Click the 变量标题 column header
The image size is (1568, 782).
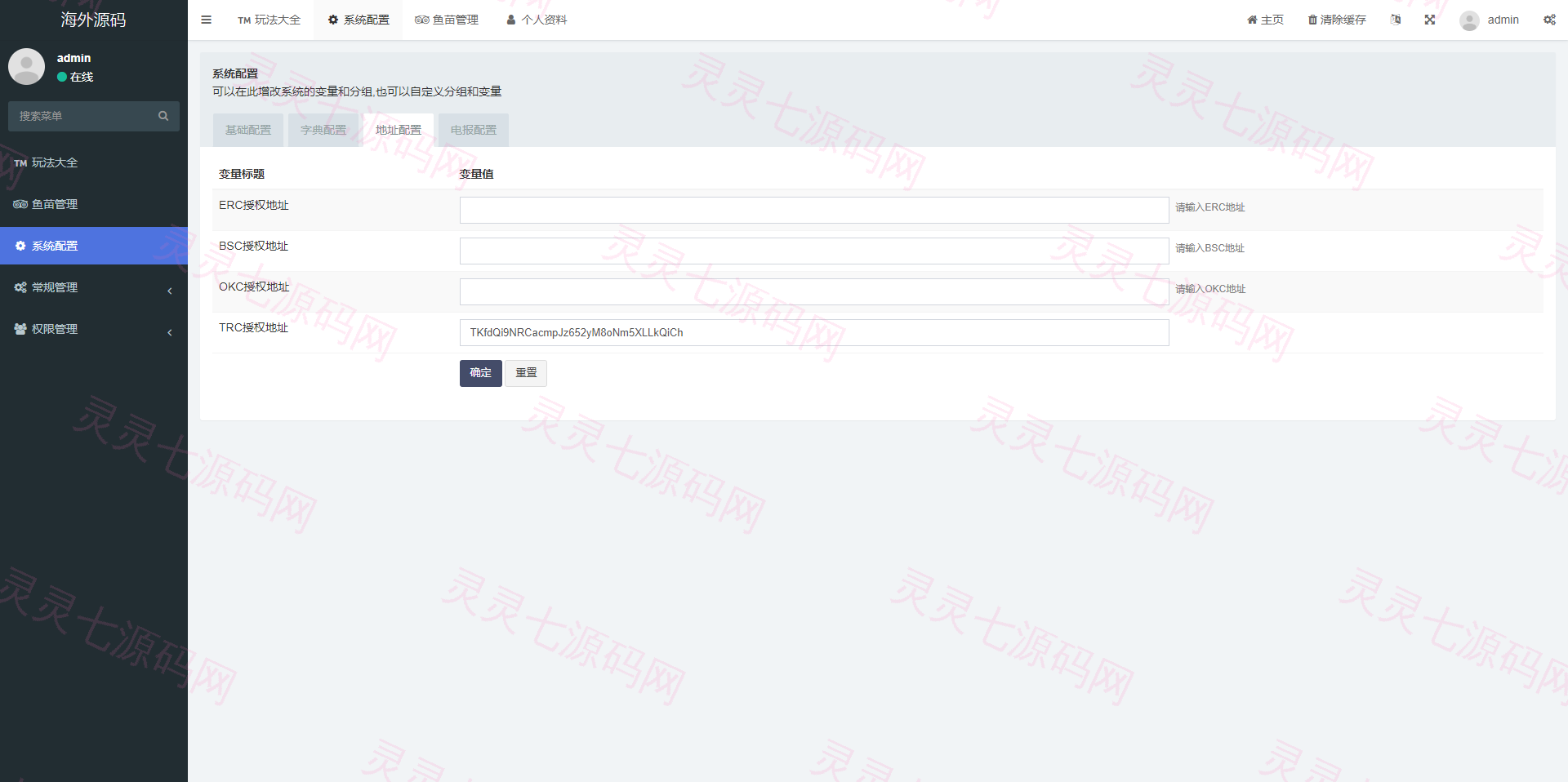coord(242,174)
